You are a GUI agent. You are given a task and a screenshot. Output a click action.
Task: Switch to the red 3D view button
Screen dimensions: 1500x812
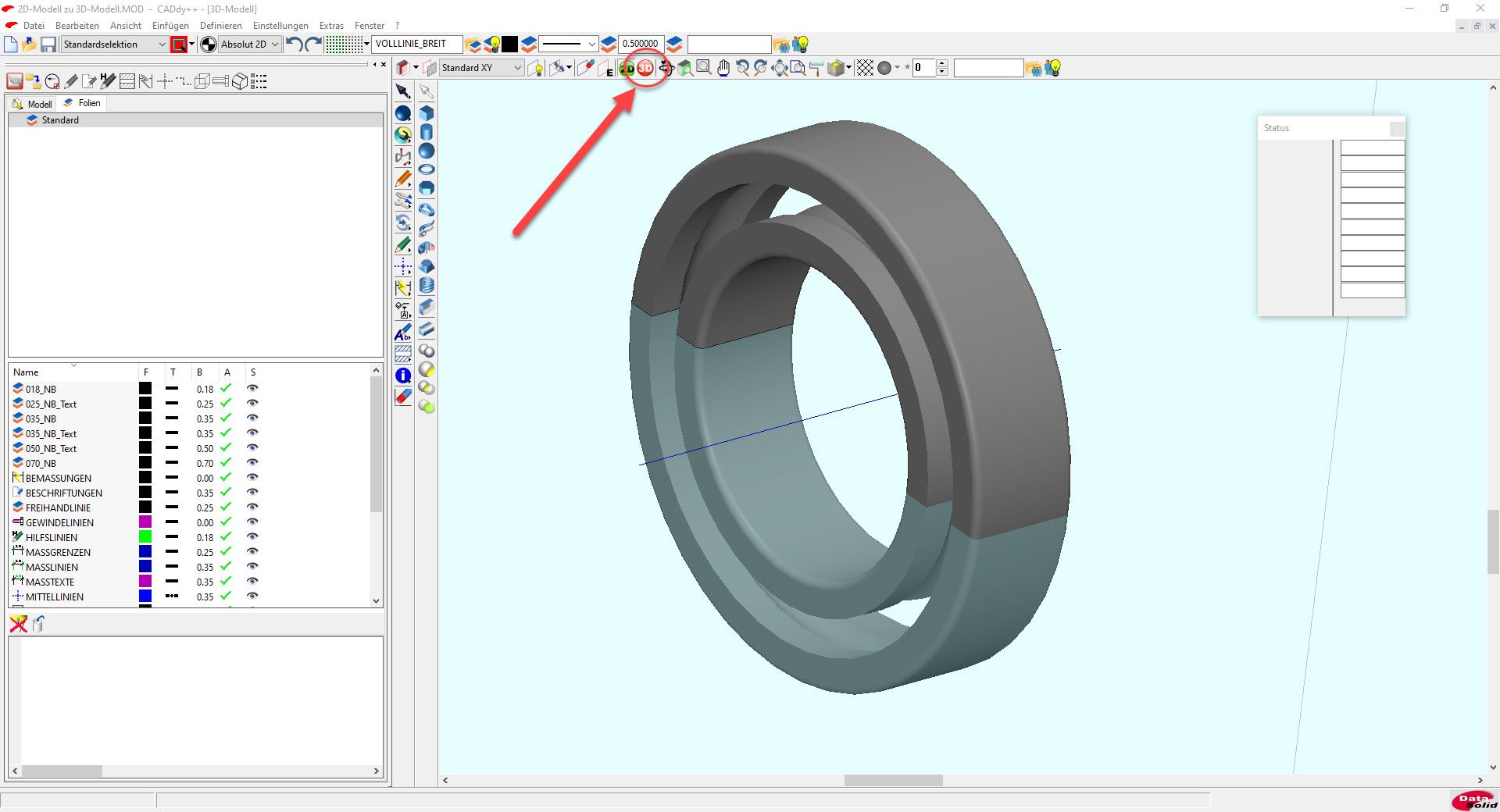coord(645,69)
